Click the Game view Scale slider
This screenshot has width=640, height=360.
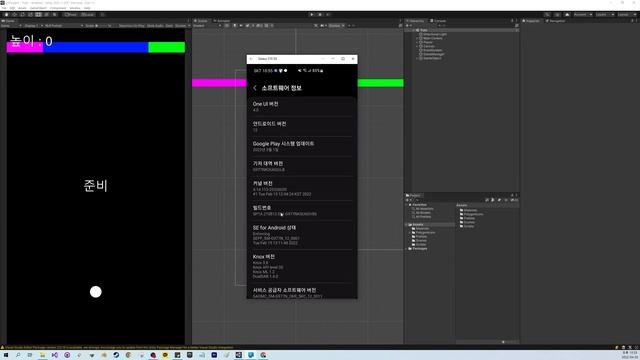pyautogui.click(x=102, y=25)
